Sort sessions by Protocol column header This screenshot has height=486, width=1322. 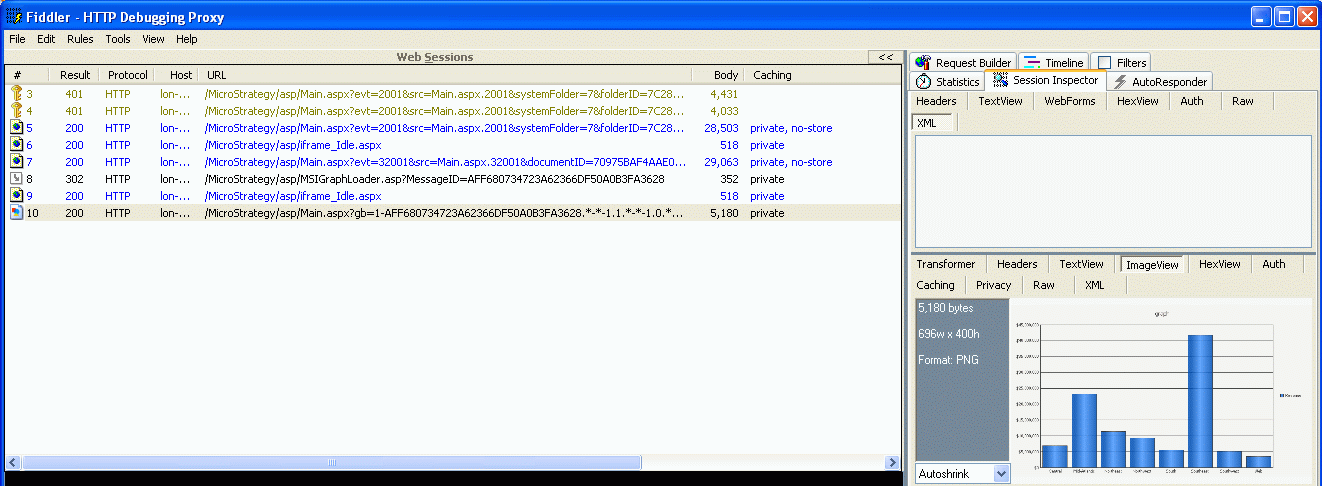tap(128, 75)
